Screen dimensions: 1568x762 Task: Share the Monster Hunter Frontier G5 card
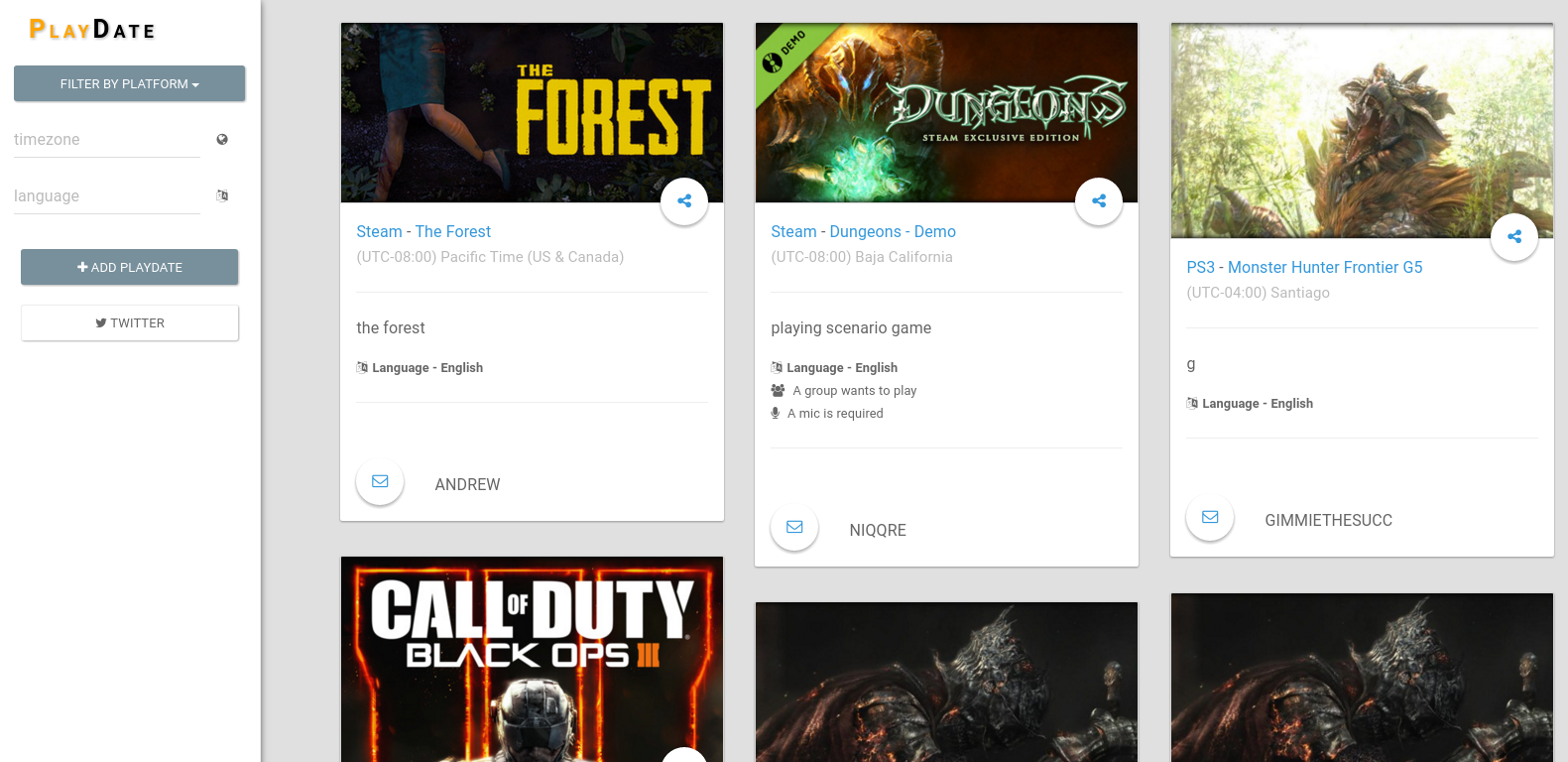pyautogui.click(x=1514, y=236)
